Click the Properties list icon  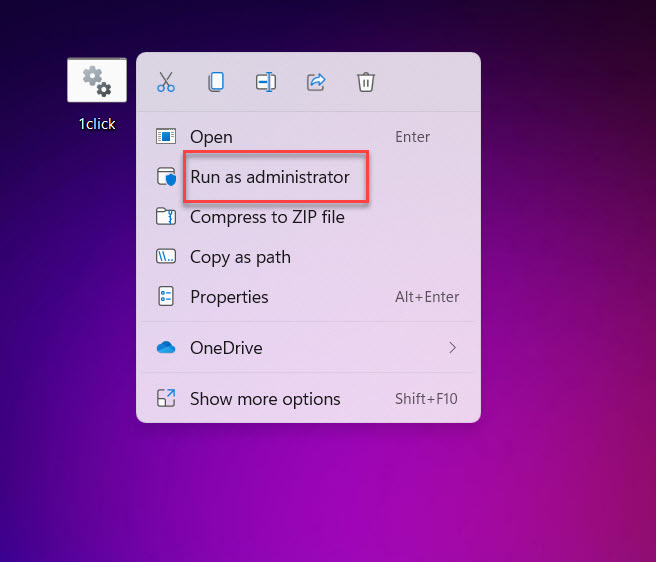click(166, 297)
